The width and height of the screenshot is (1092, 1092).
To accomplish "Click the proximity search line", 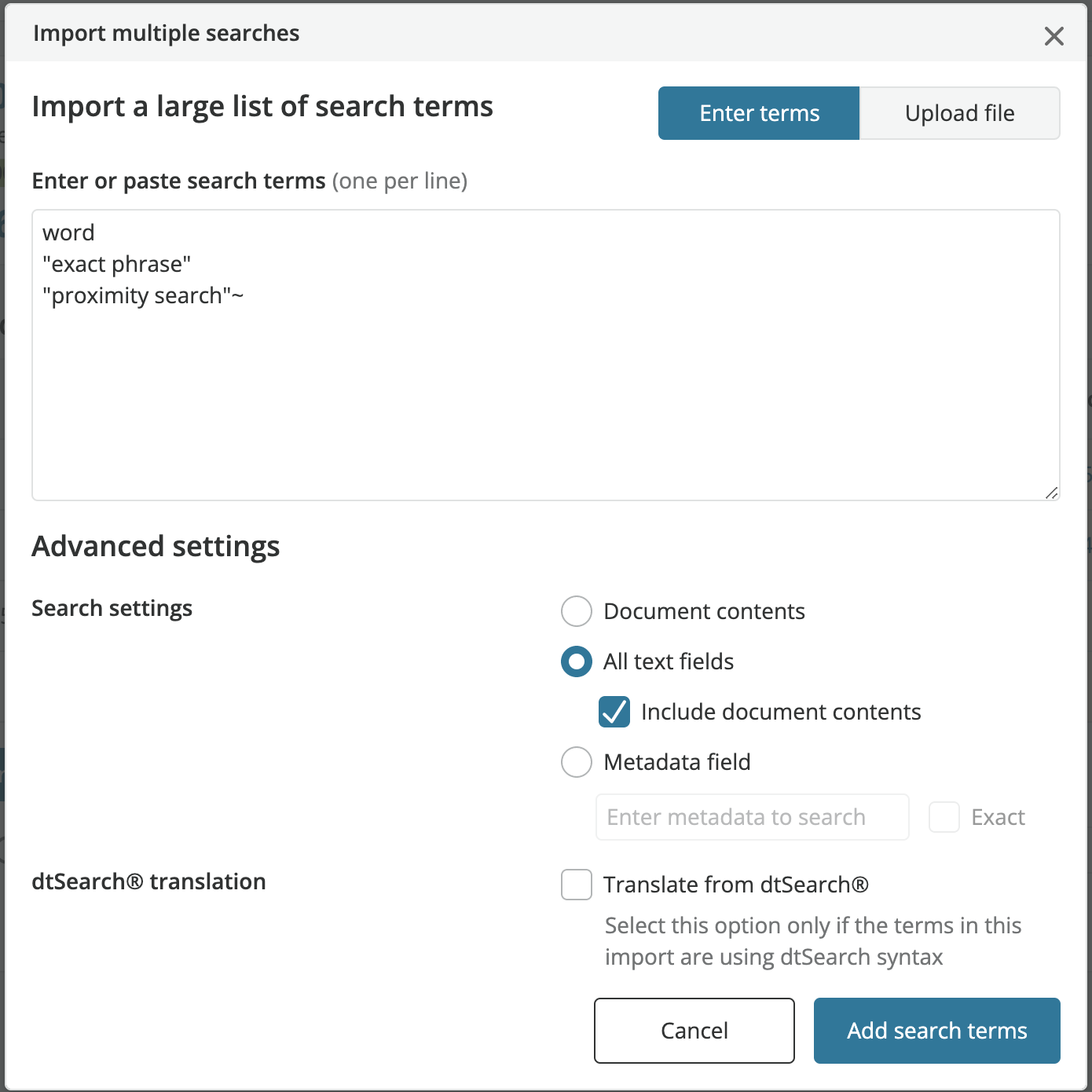I will [143, 295].
